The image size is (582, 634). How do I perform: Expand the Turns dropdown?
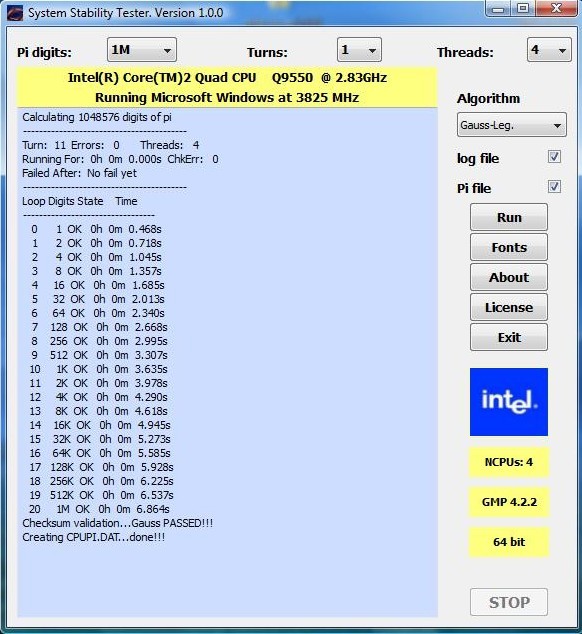[x=359, y=50]
